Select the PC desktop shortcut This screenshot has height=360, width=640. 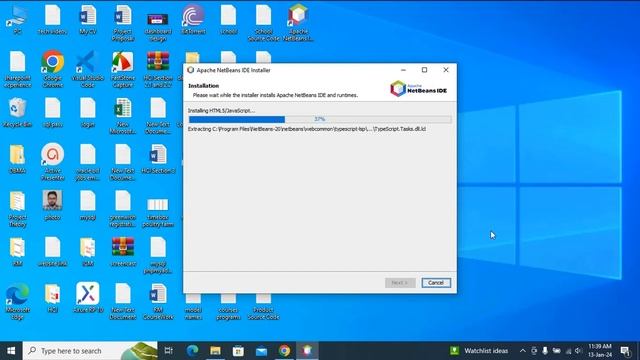coord(17,20)
